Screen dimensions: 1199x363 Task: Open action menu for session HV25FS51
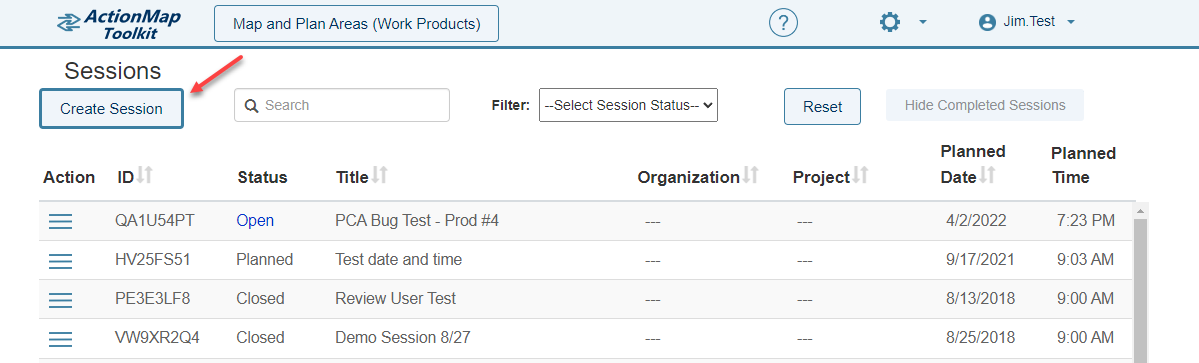(x=60, y=260)
